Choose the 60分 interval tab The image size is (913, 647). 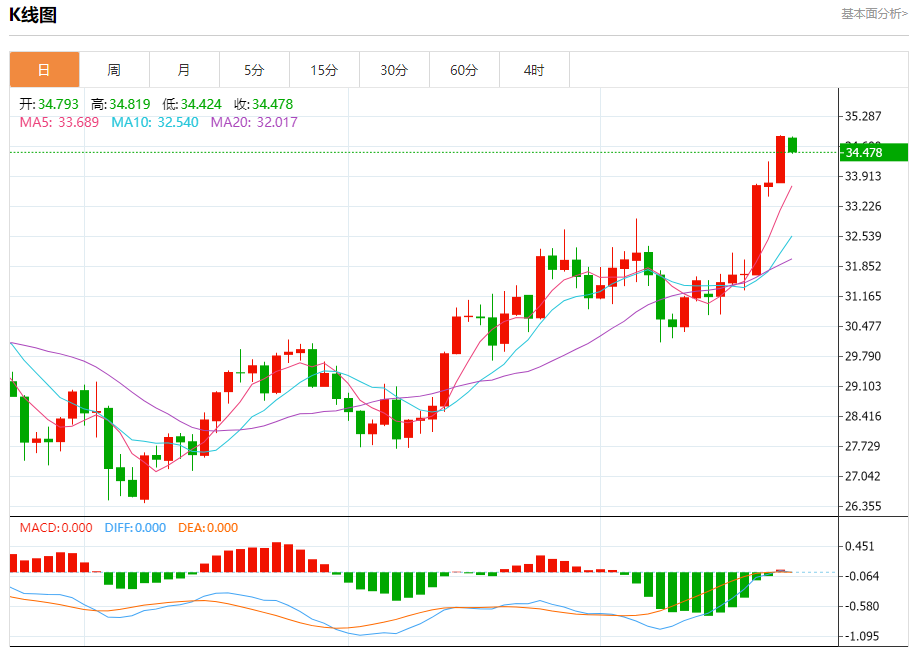point(464,70)
